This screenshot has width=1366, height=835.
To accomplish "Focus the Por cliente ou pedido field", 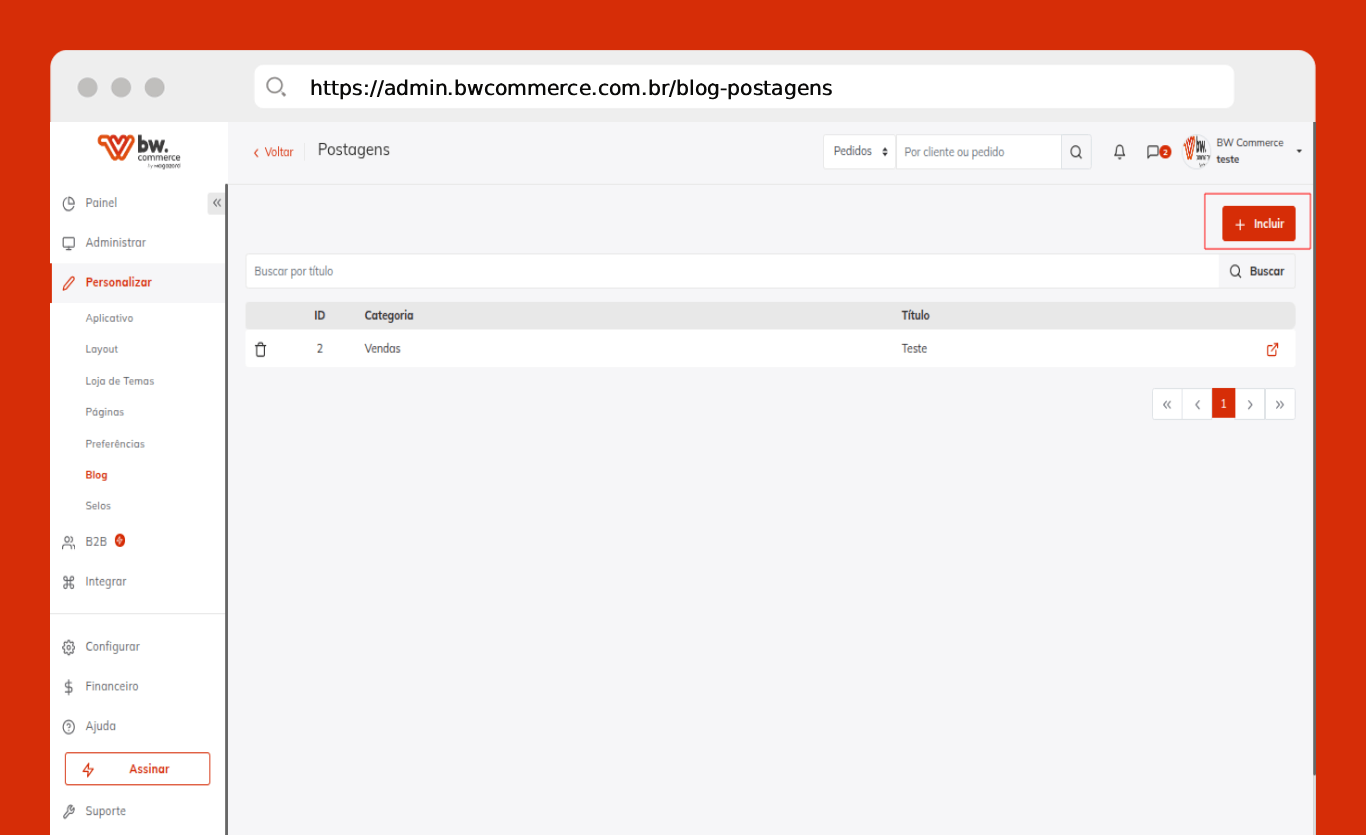I will point(978,152).
